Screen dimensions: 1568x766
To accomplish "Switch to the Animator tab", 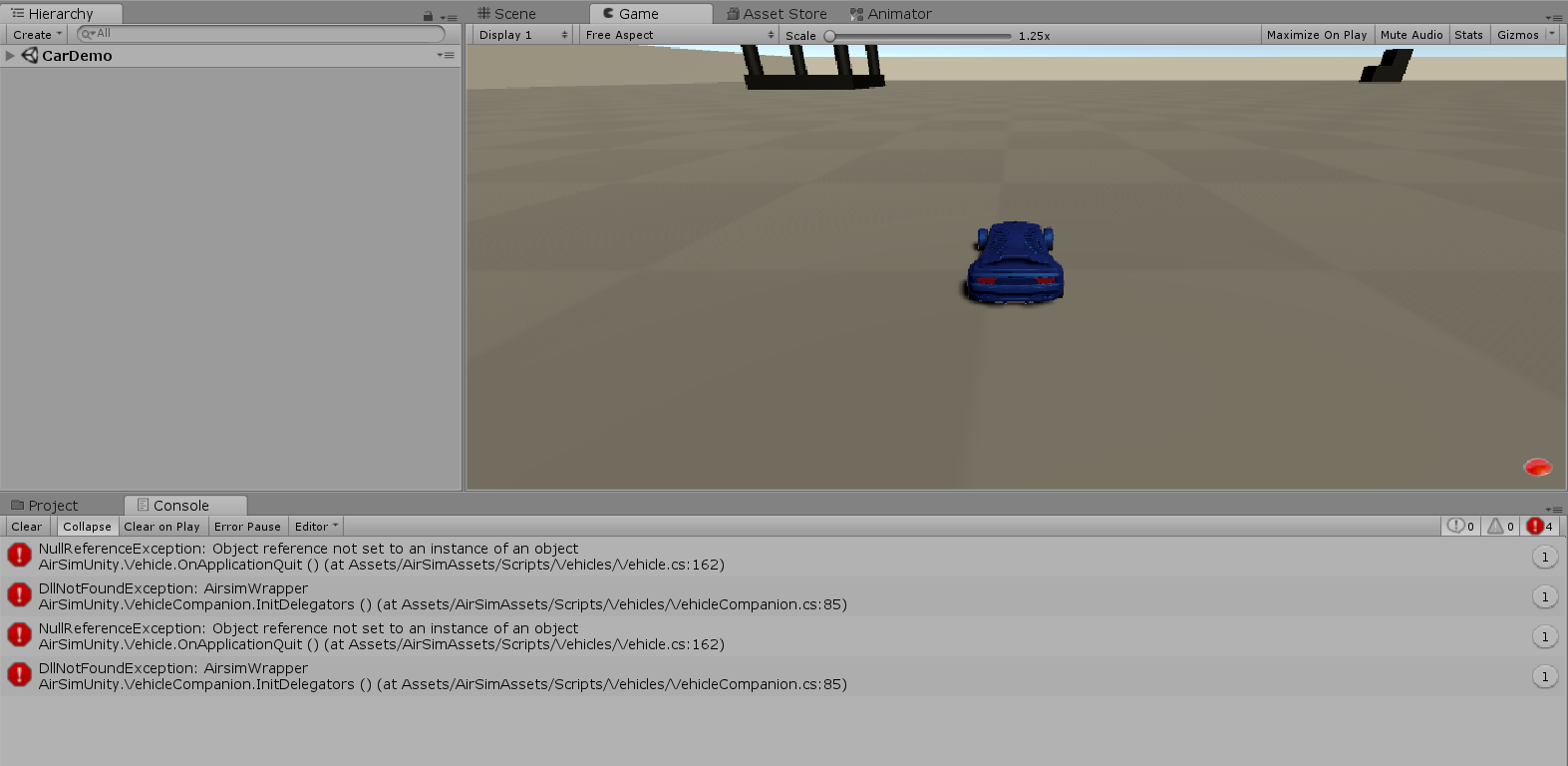I will pos(891,14).
